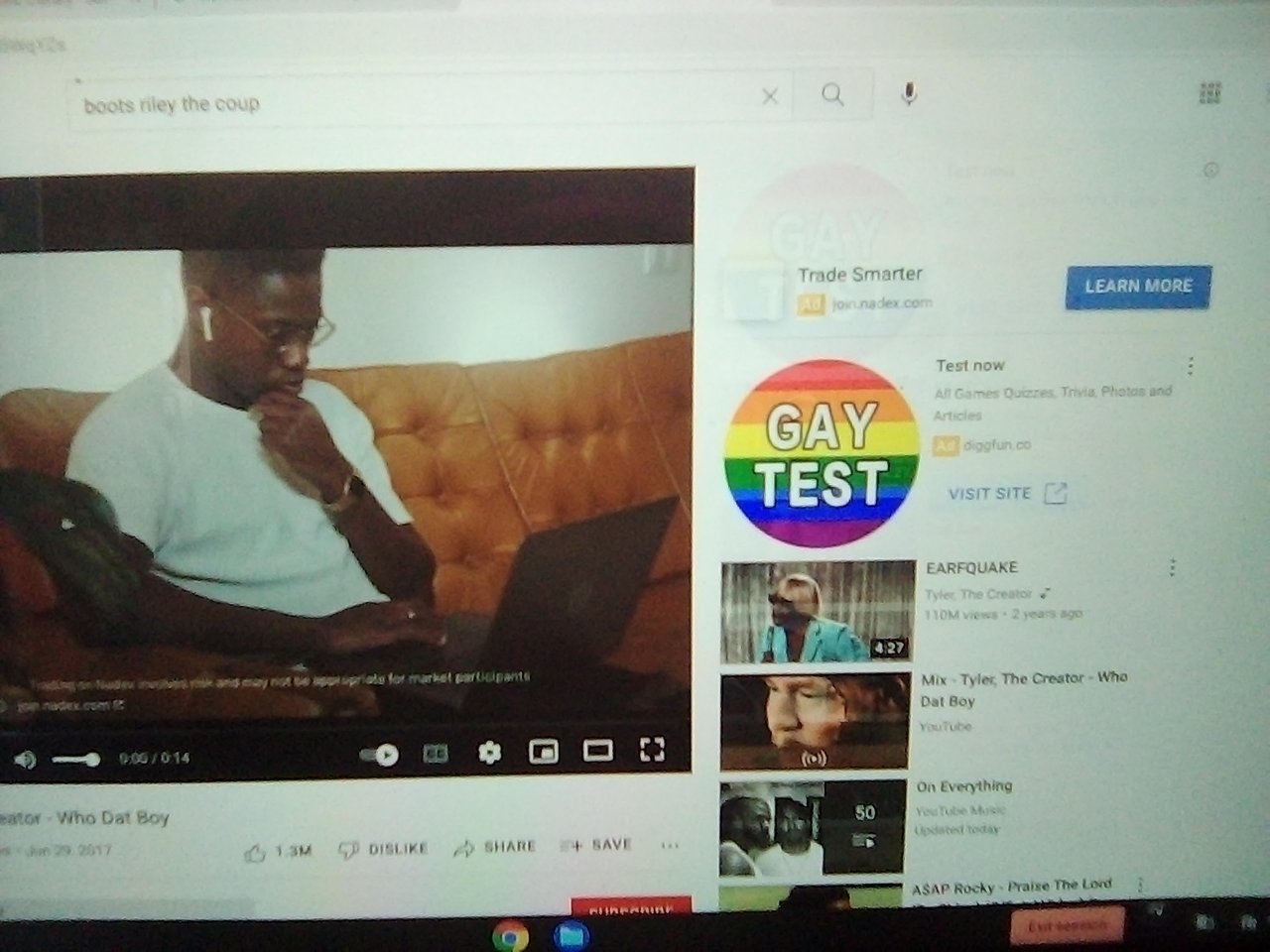Click the SAVE button

(x=595, y=845)
